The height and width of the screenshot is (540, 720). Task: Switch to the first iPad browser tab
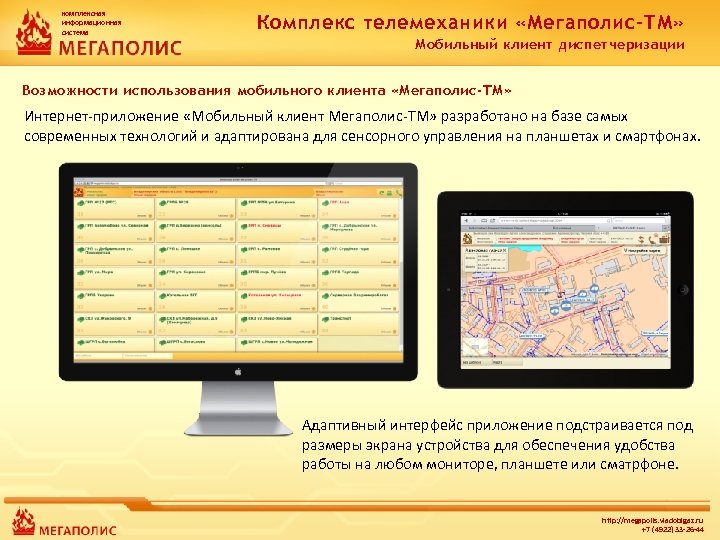point(496,228)
